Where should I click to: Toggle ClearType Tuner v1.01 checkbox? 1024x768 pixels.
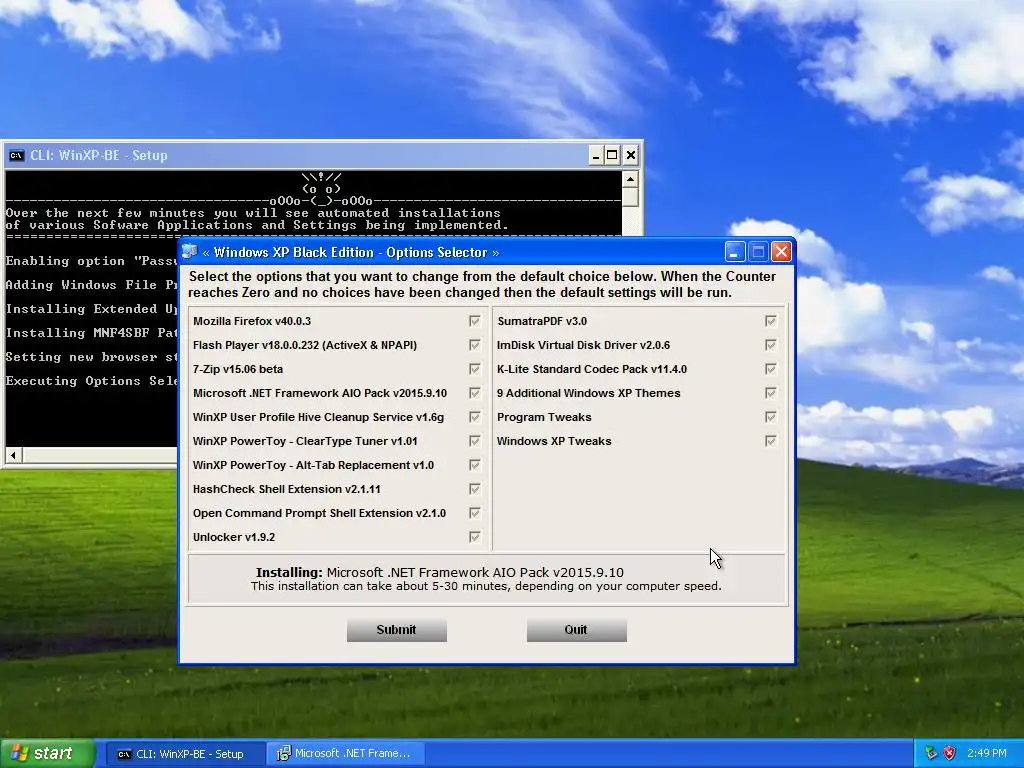coord(475,441)
